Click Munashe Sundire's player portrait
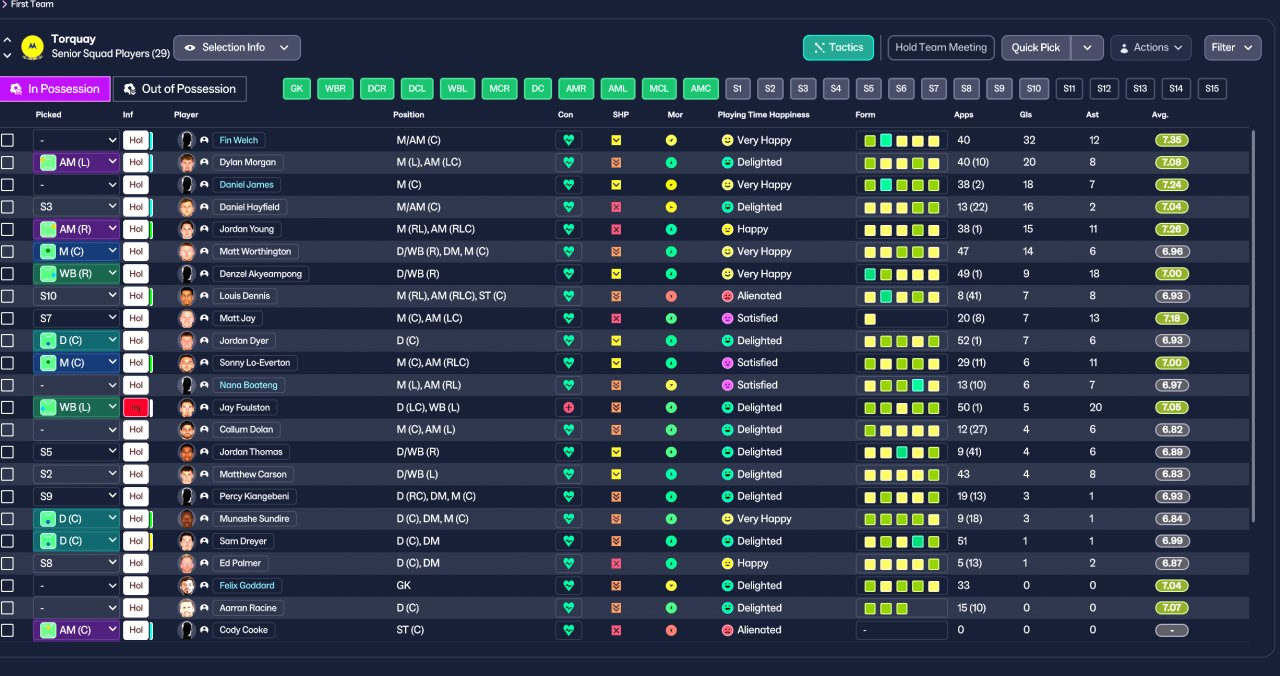1280x676 pixels. click(186, 519)
